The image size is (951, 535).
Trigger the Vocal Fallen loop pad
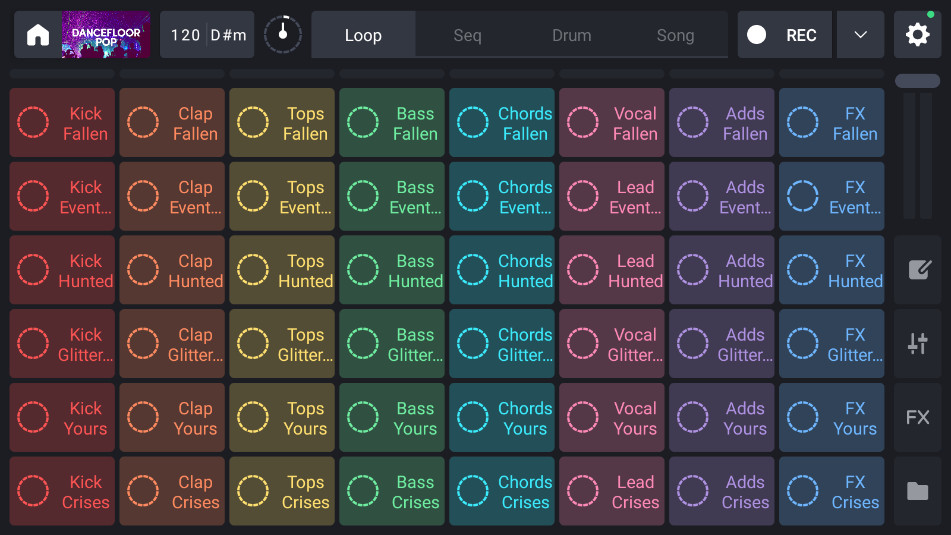612,123
